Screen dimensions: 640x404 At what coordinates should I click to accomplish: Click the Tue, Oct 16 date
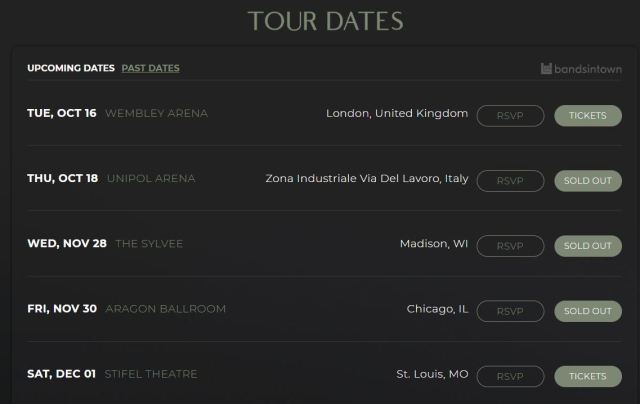[x=62, y=113]
